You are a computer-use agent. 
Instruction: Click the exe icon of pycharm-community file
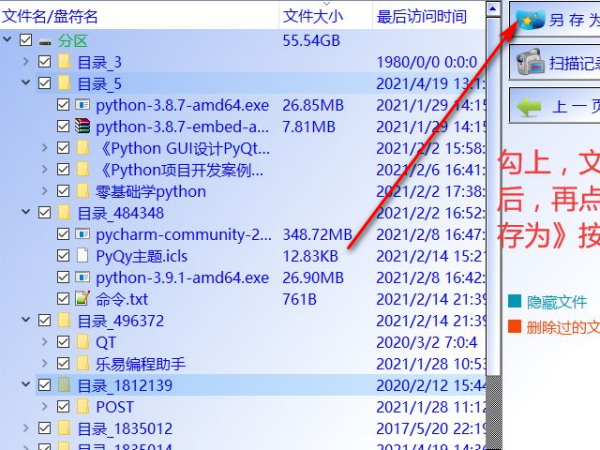coord(82,234)
